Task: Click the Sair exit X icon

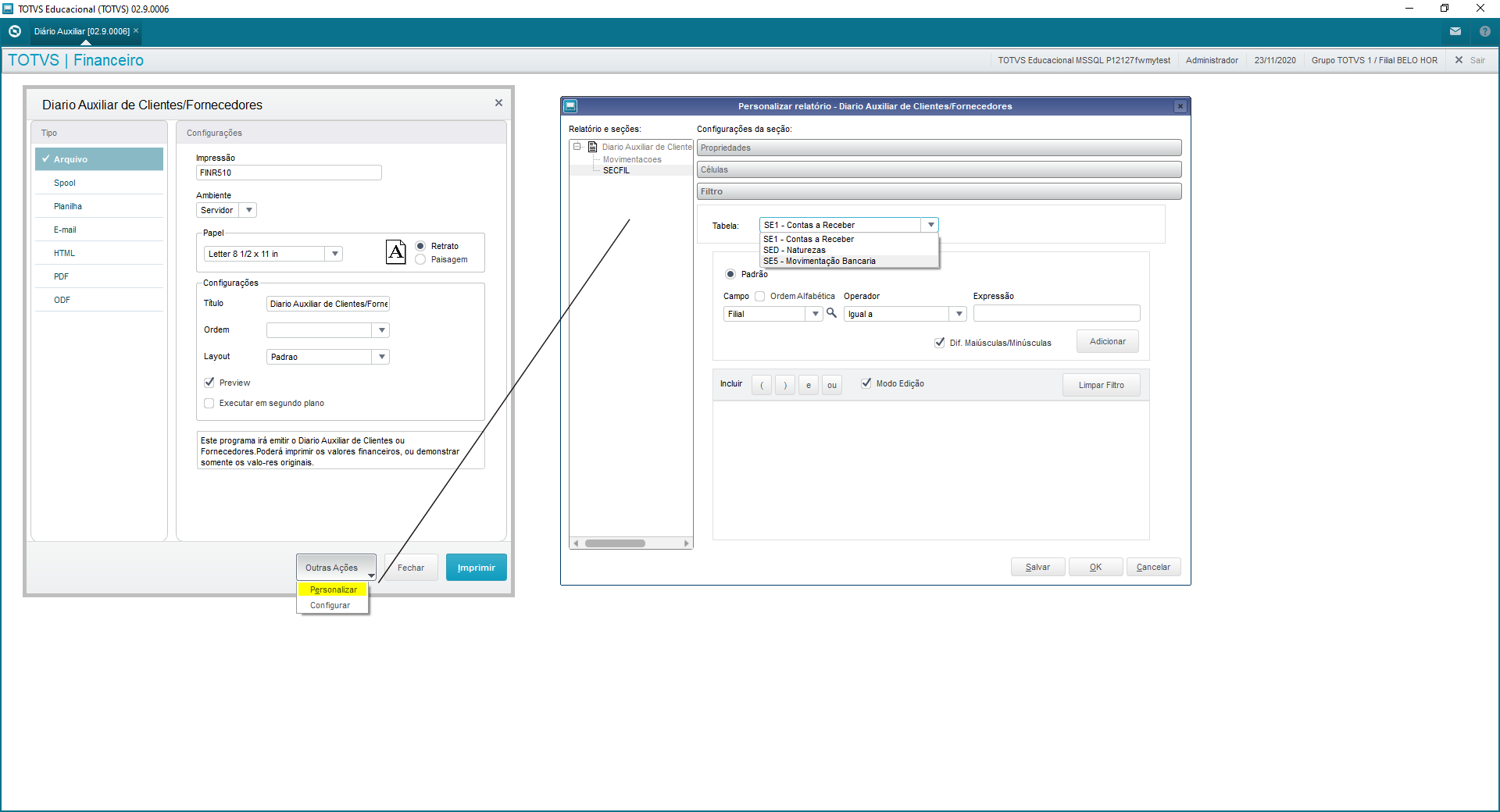Action: [1459, 60]
